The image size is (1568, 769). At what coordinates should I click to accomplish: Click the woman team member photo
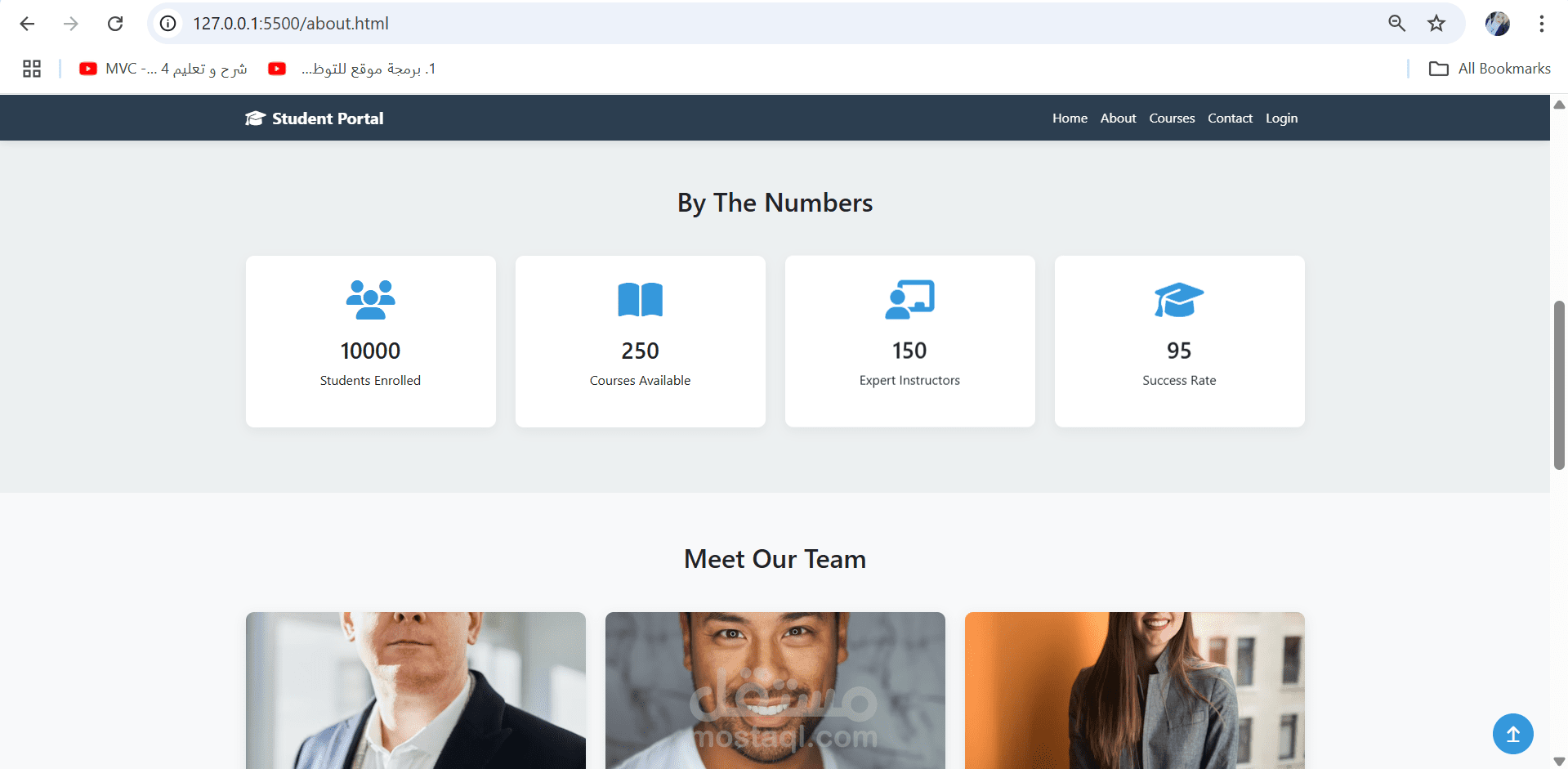click(x=1134, y=691)
